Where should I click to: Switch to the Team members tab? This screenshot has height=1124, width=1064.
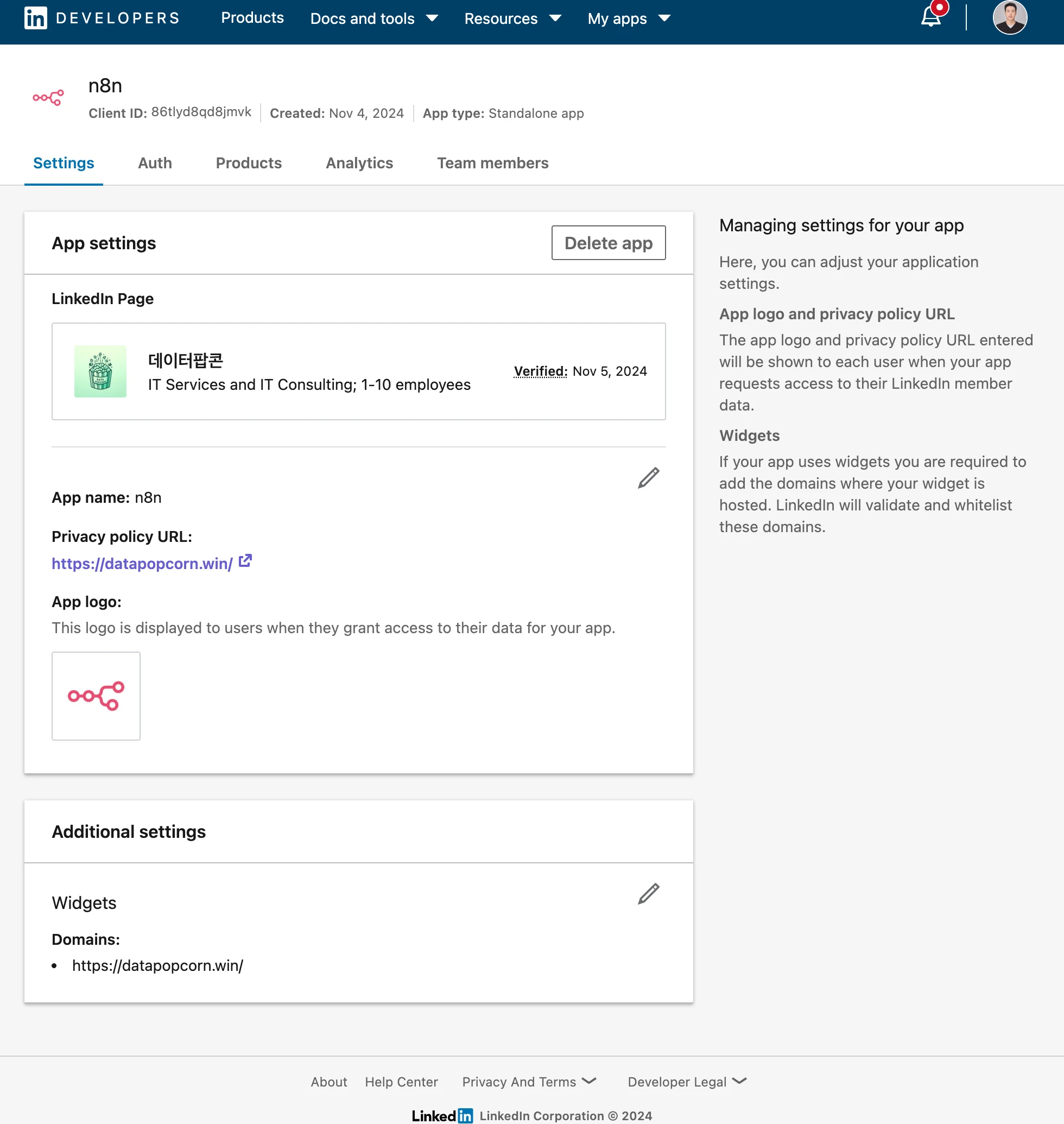[x=492, y=163]
